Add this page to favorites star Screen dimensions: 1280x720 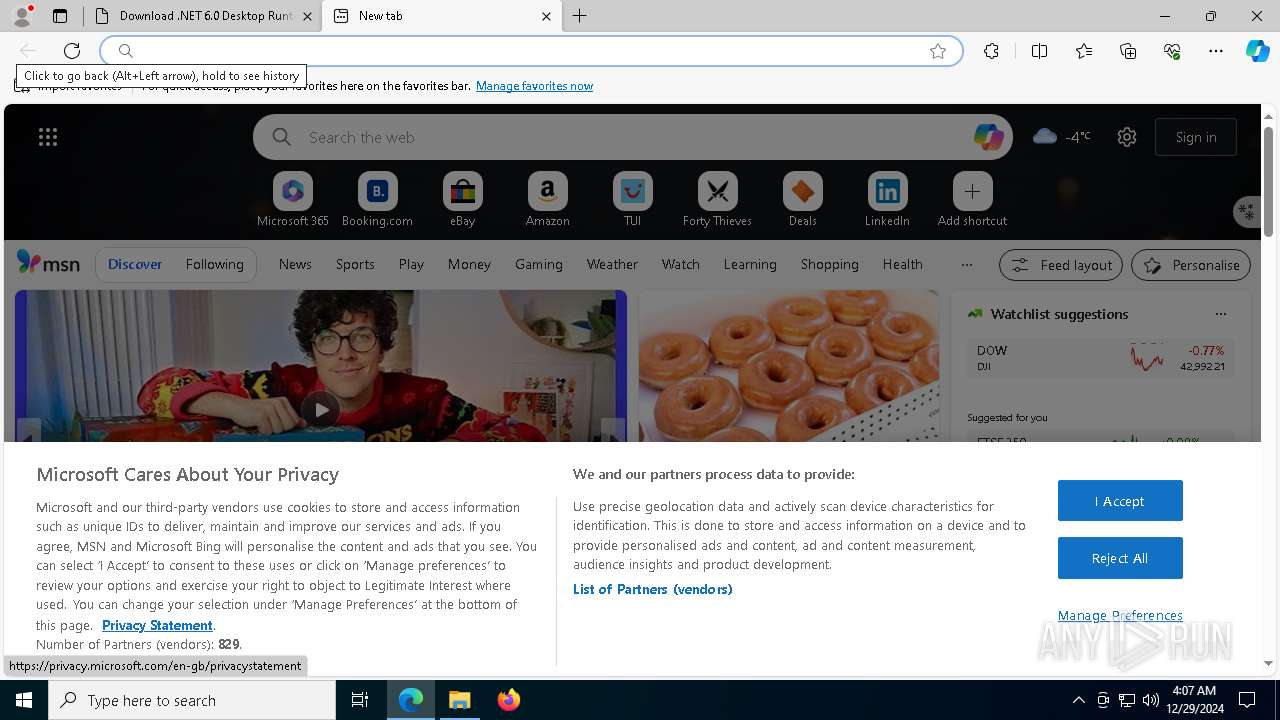(938, 51)
